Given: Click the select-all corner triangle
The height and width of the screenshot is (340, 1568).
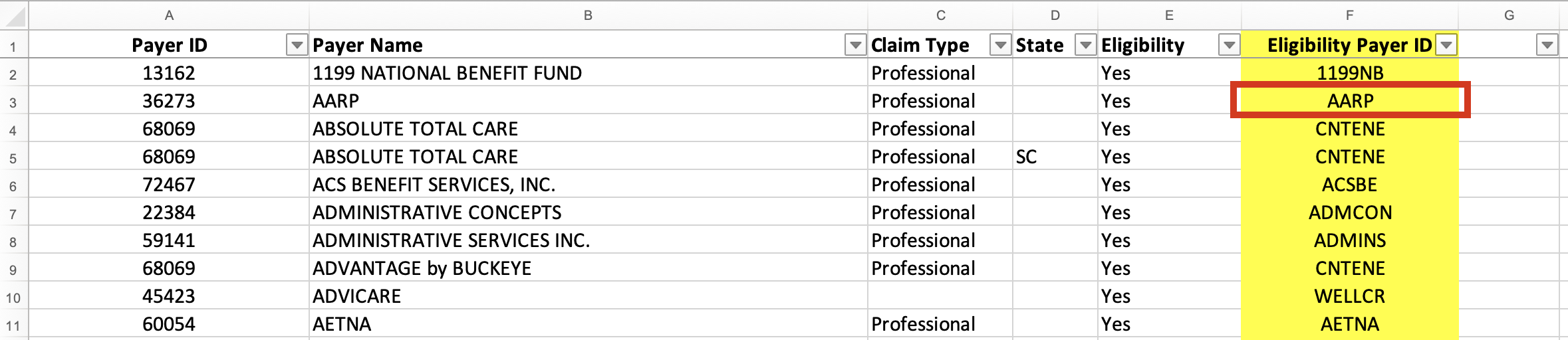Looking at the screenshot, I should [14, 15].
